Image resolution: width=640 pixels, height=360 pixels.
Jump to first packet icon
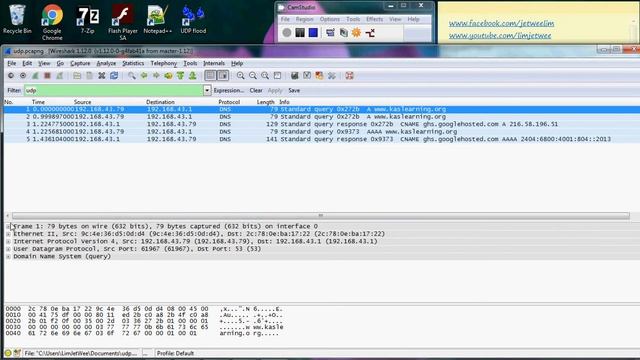coord(180,76)
